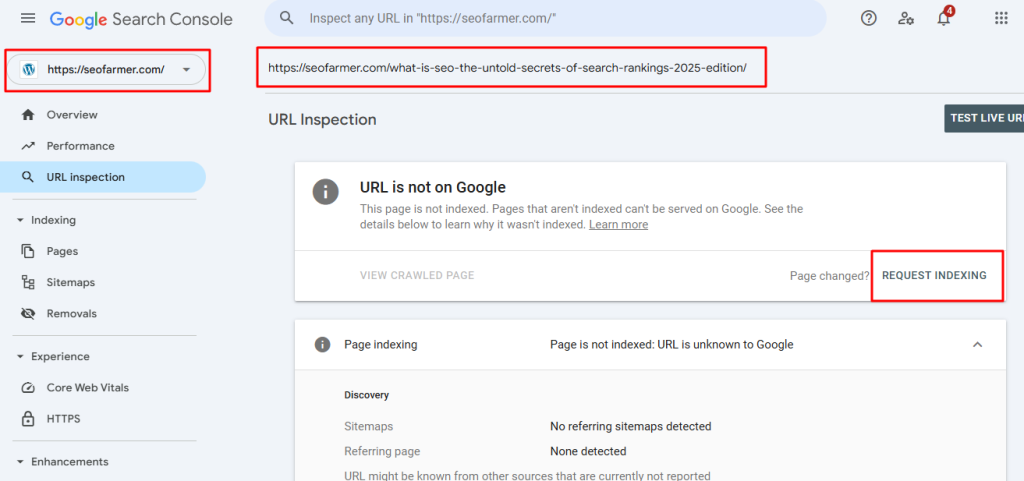The width and height of the screenshot is (1024, 481).
Task: Click the info icon next to Page indexing
Action: 322,345
